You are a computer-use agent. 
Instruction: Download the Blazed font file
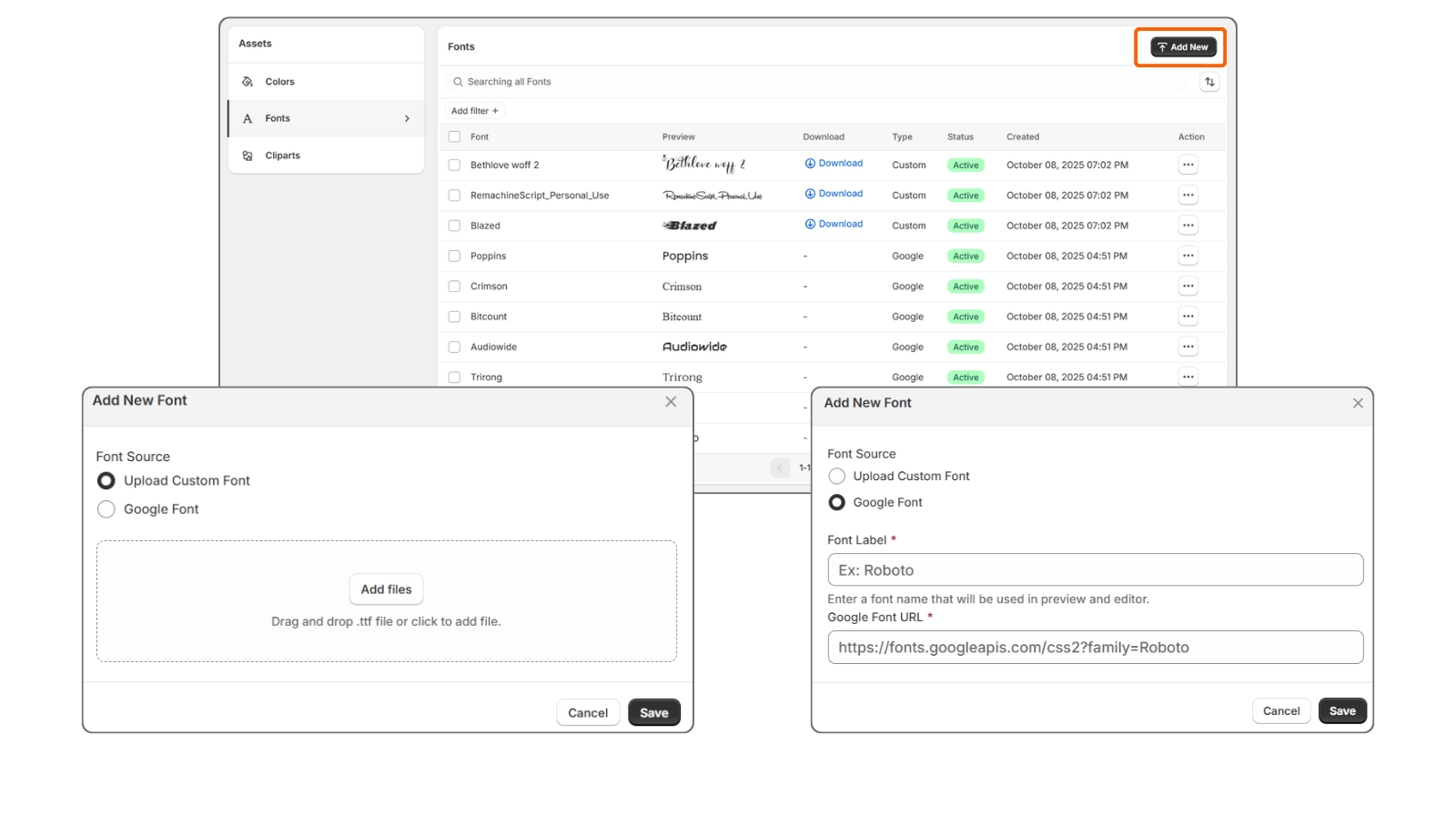[x=834, y=224]
